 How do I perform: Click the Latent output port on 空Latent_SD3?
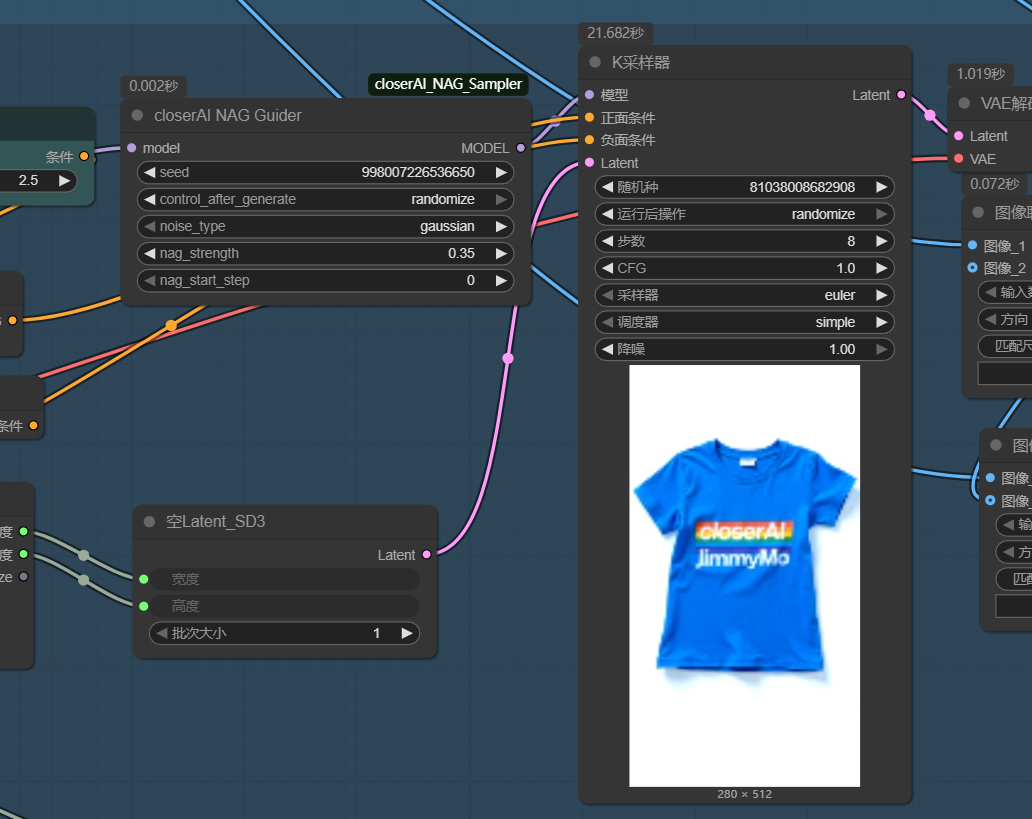(426, 554)
